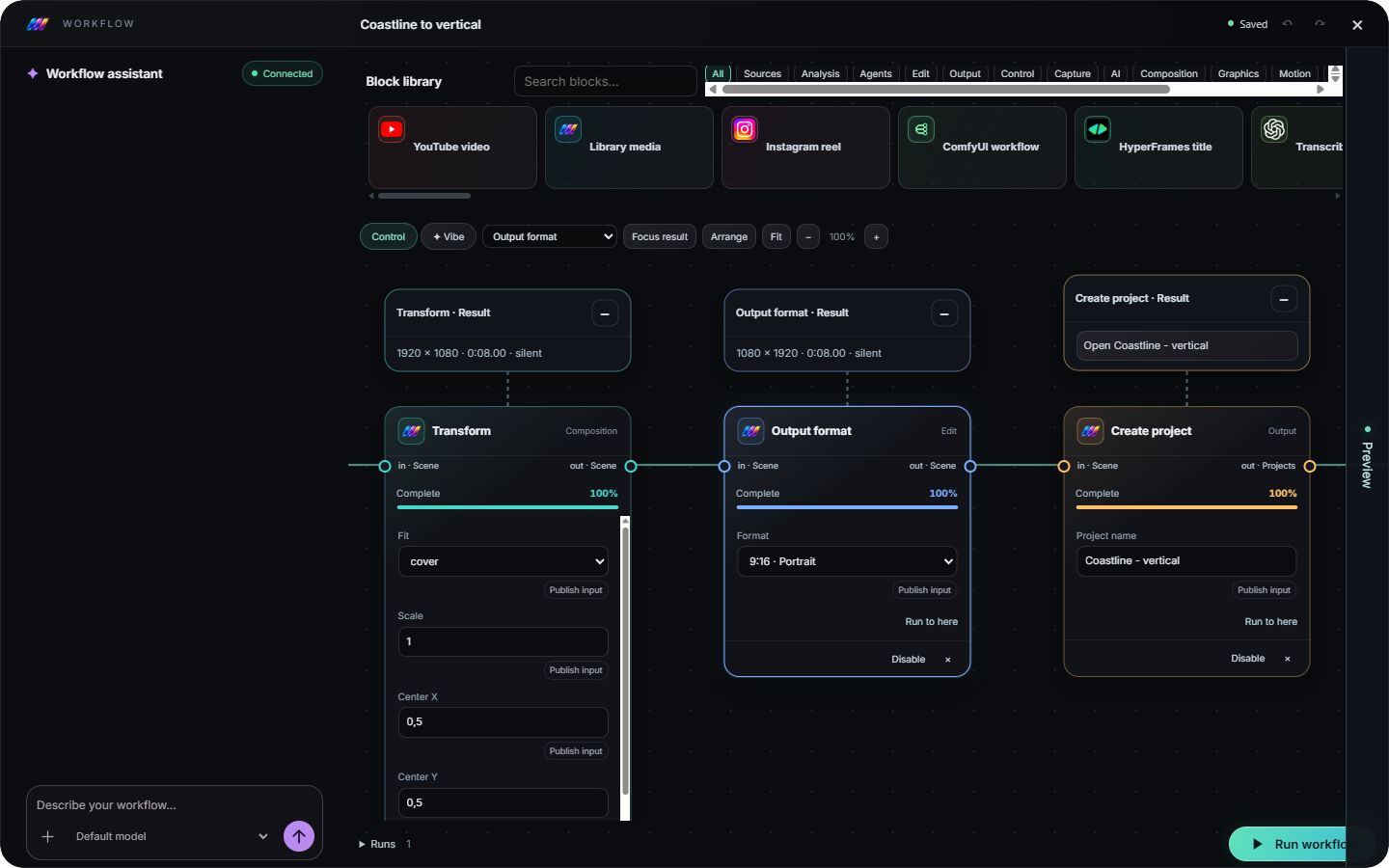Image resolution: width=1389 pixels, height=868 pixels.
Task: Redo the last change
Action: tap(1320, 24)
